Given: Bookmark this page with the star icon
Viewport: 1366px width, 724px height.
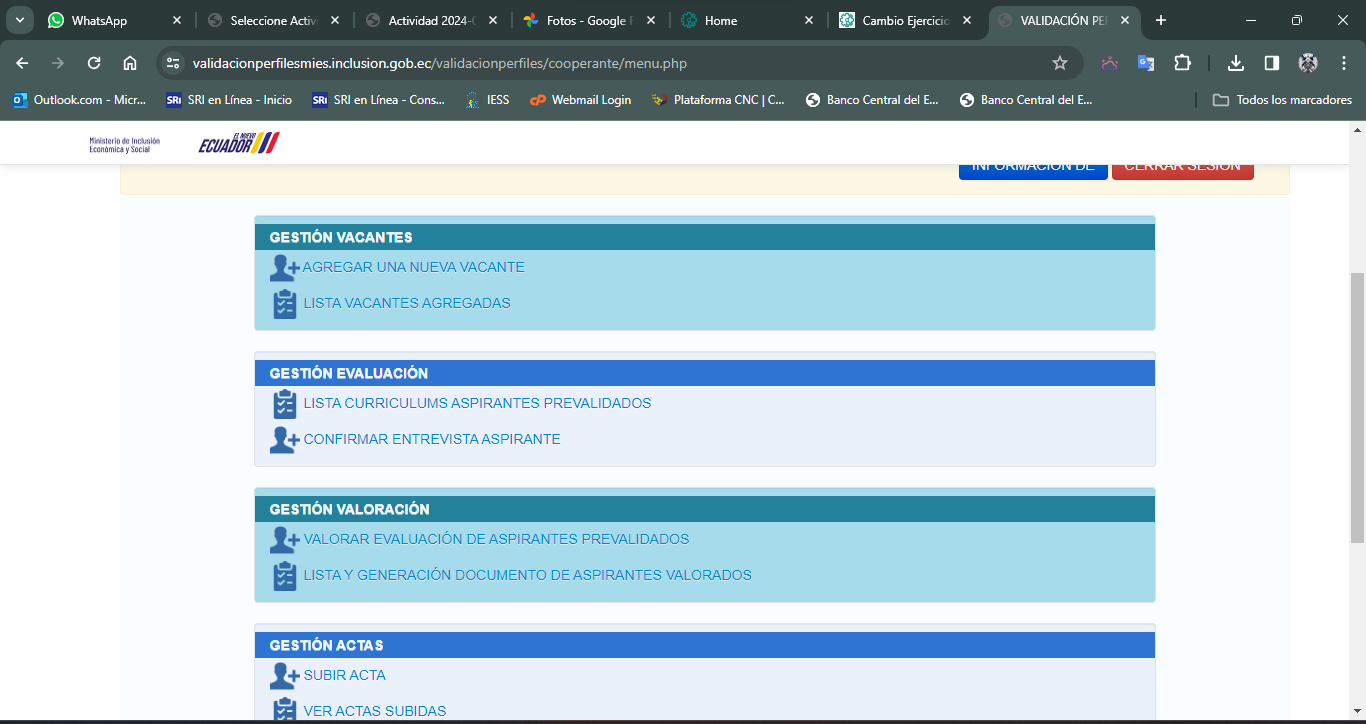Looking at the screenshot, I should (x=1060, y=63).
